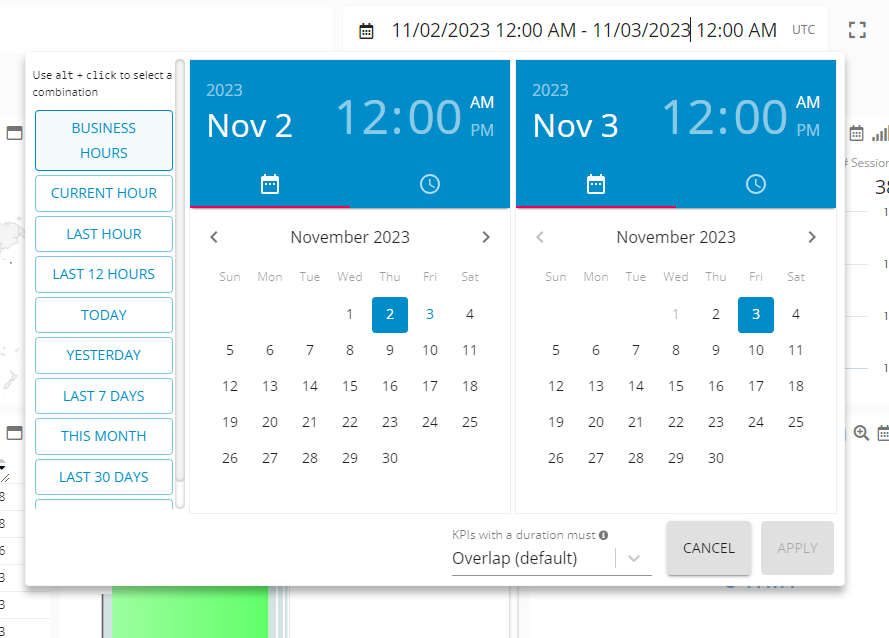Expand the Overlap (default) dropdown
This screenshot has width=889, height=638.
(633, 559)
